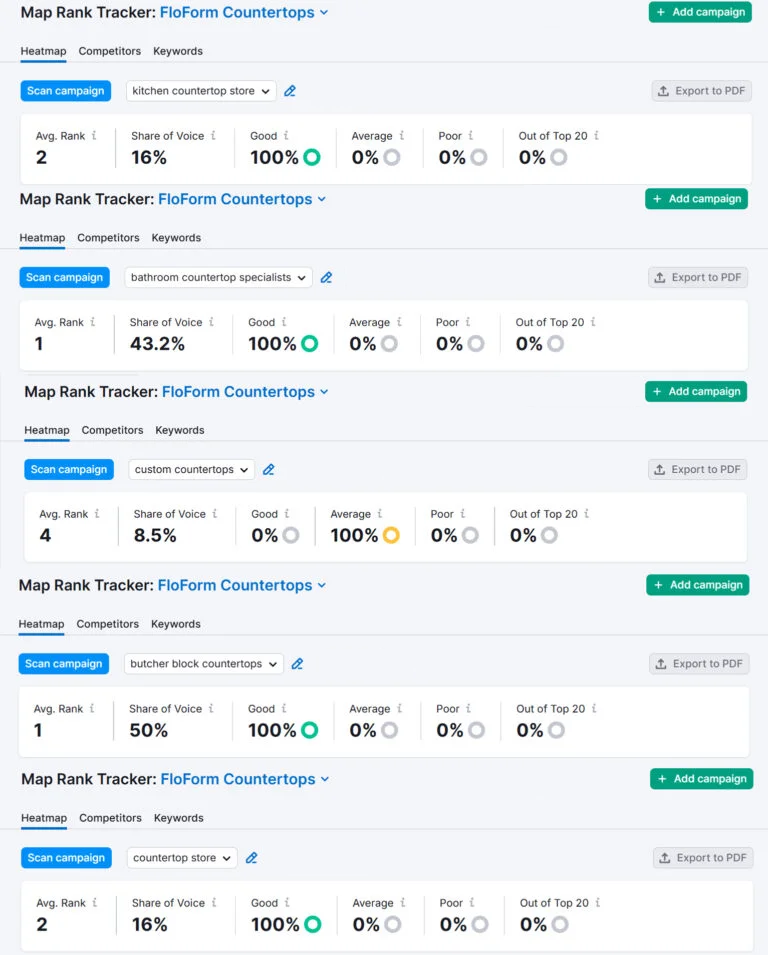Click edit pencil next to bathroom countertop specialists
The width and height of the screenshot is (768, 955).
point(326,278)
